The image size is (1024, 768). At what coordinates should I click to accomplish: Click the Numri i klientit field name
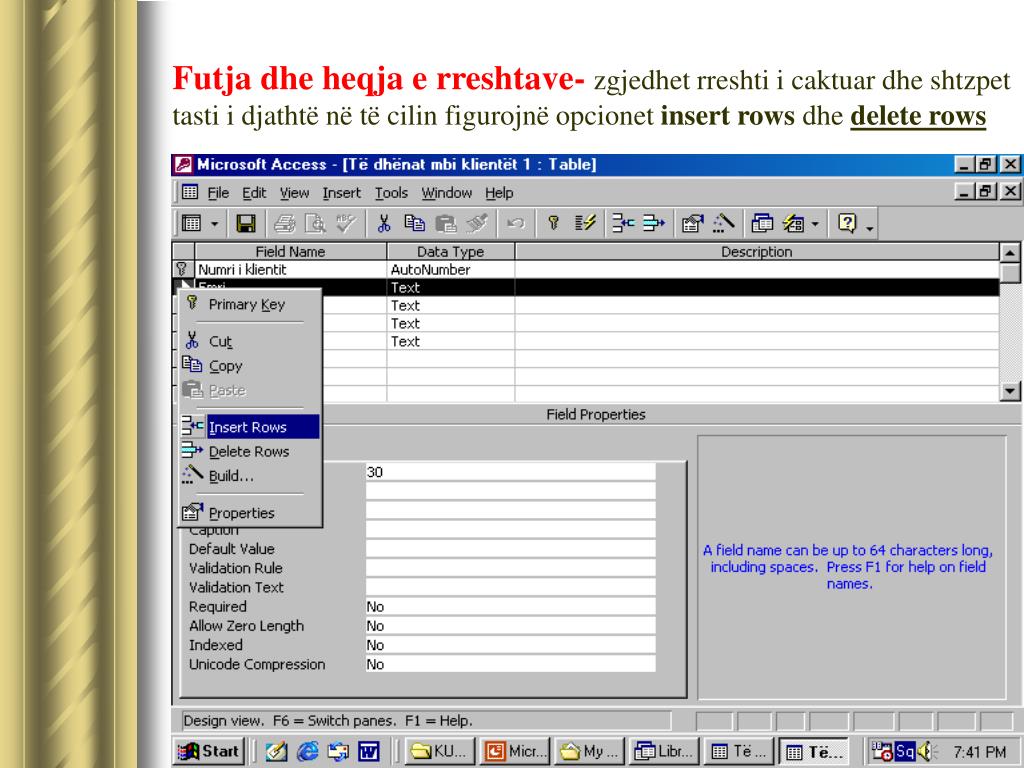point(291,270)
